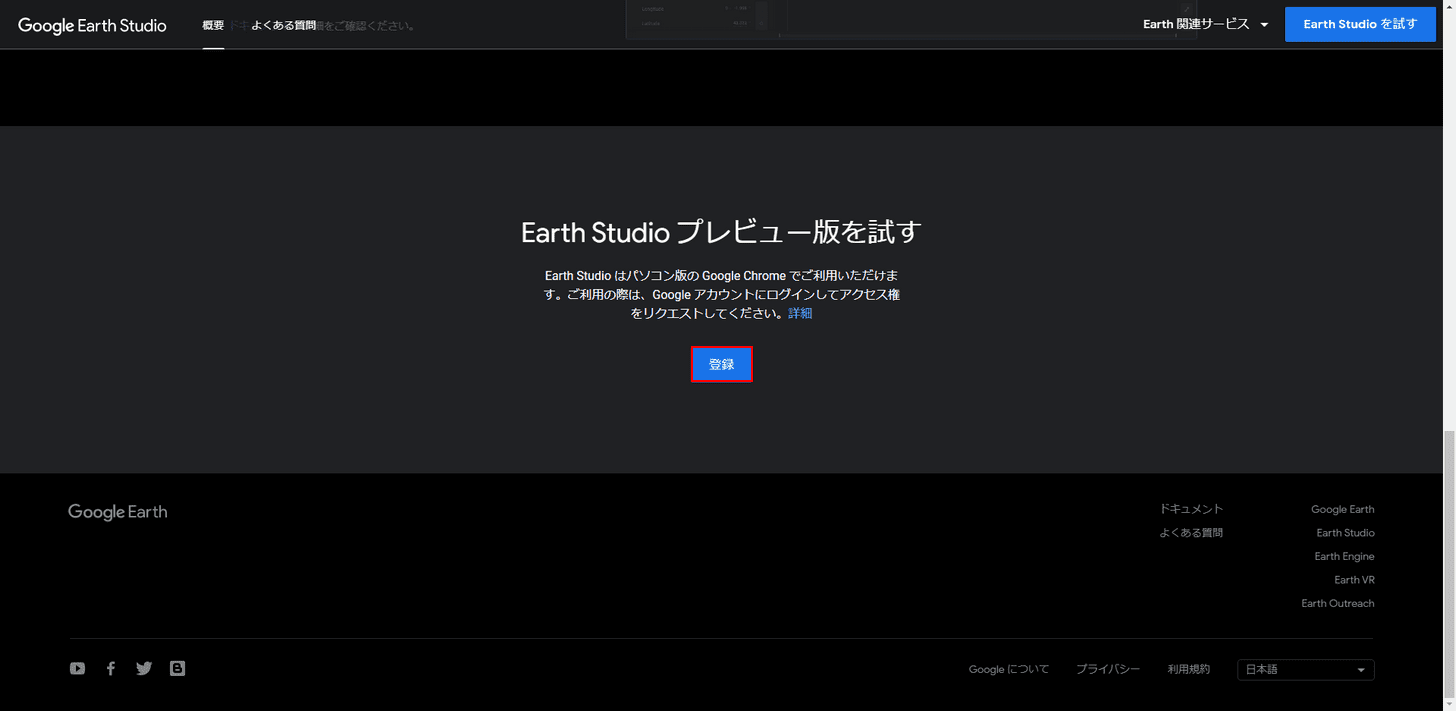Click the Google Earth footer logo
The width and height of the screenshot is (1456, 711).
point(118,512)
